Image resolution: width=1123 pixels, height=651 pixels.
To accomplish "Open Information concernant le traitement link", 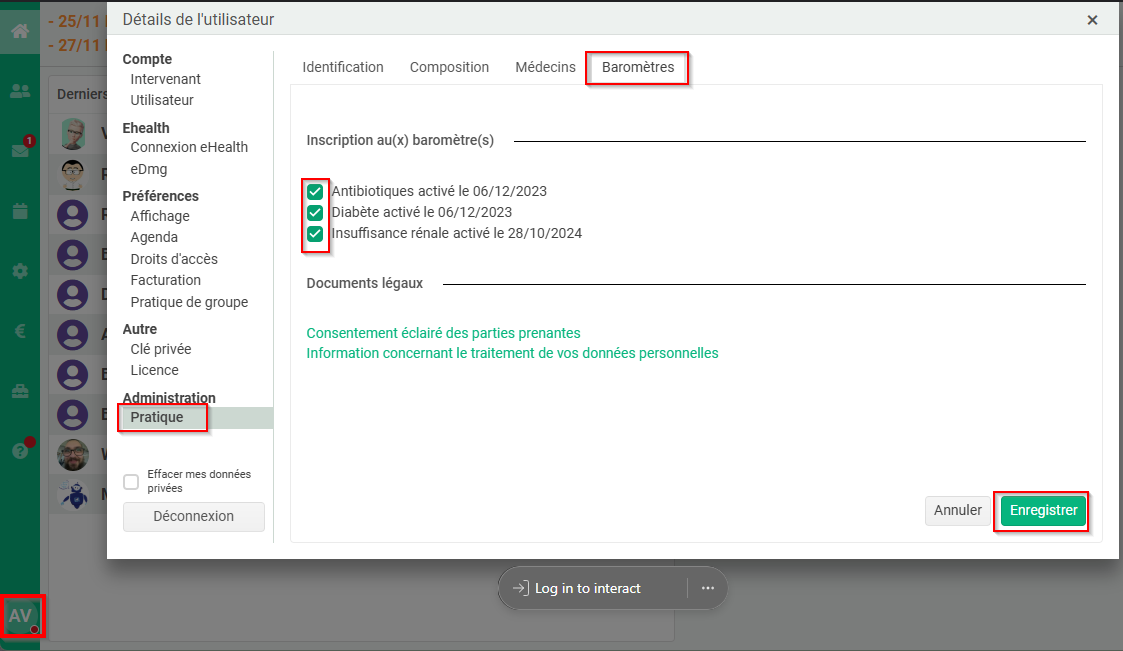I will pyautogui.click(x=512, y=353).
